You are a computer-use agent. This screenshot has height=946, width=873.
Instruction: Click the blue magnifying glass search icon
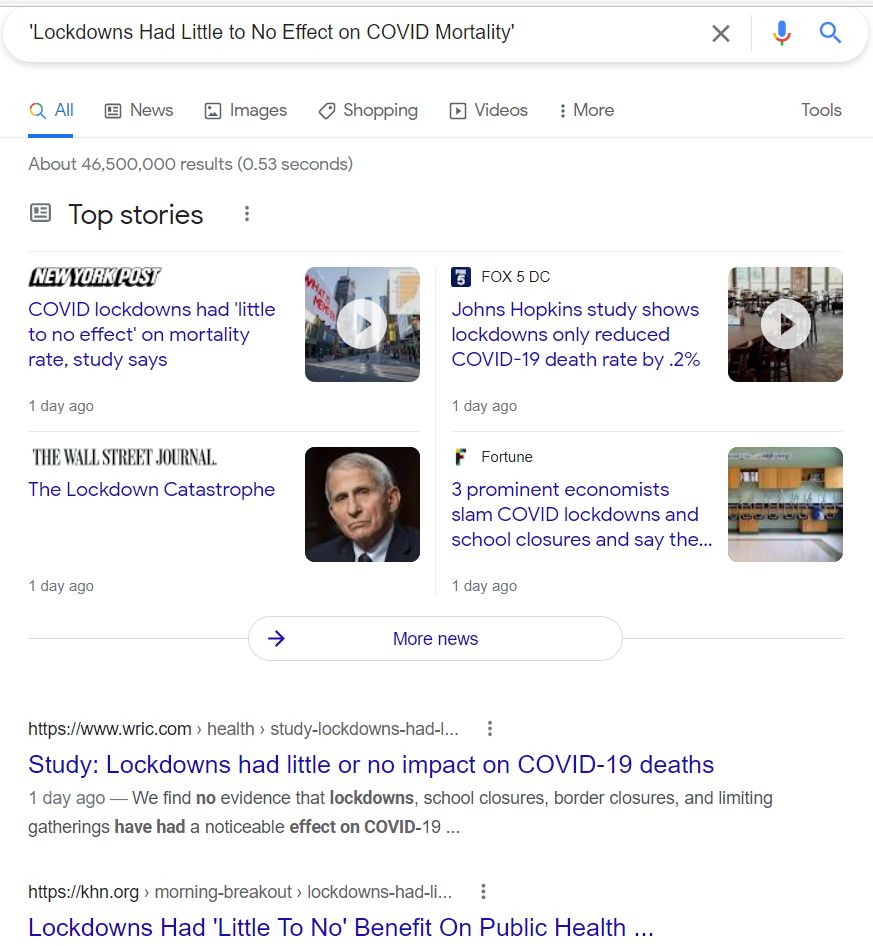pos(830,34)
